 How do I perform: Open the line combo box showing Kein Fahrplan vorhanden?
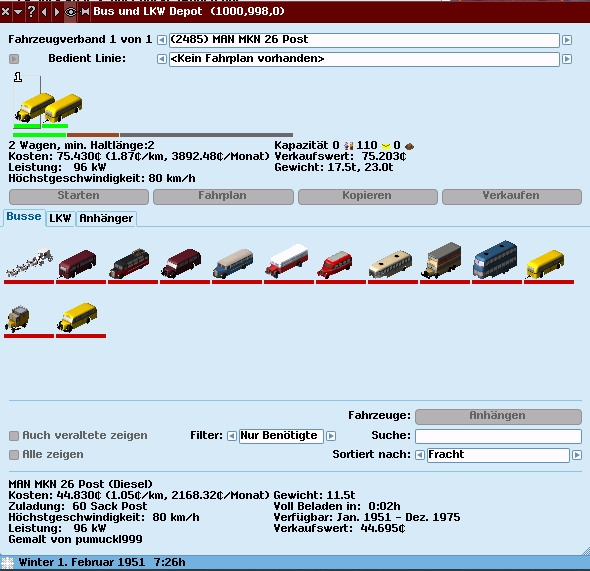[364, 59]
